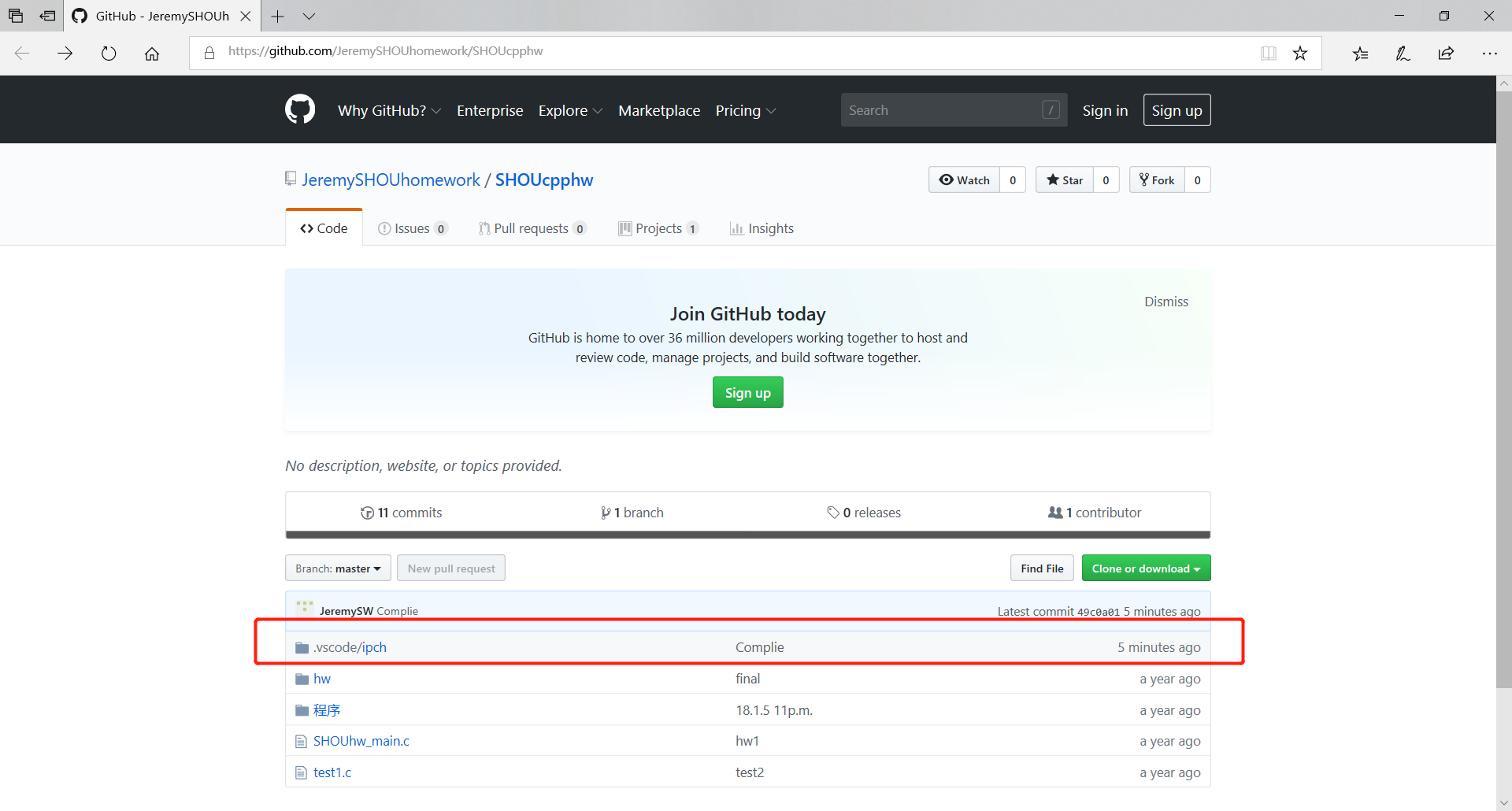1512x811 pixels.
Task: Open SHOUcpphw repository link
Action: point(544,180)
